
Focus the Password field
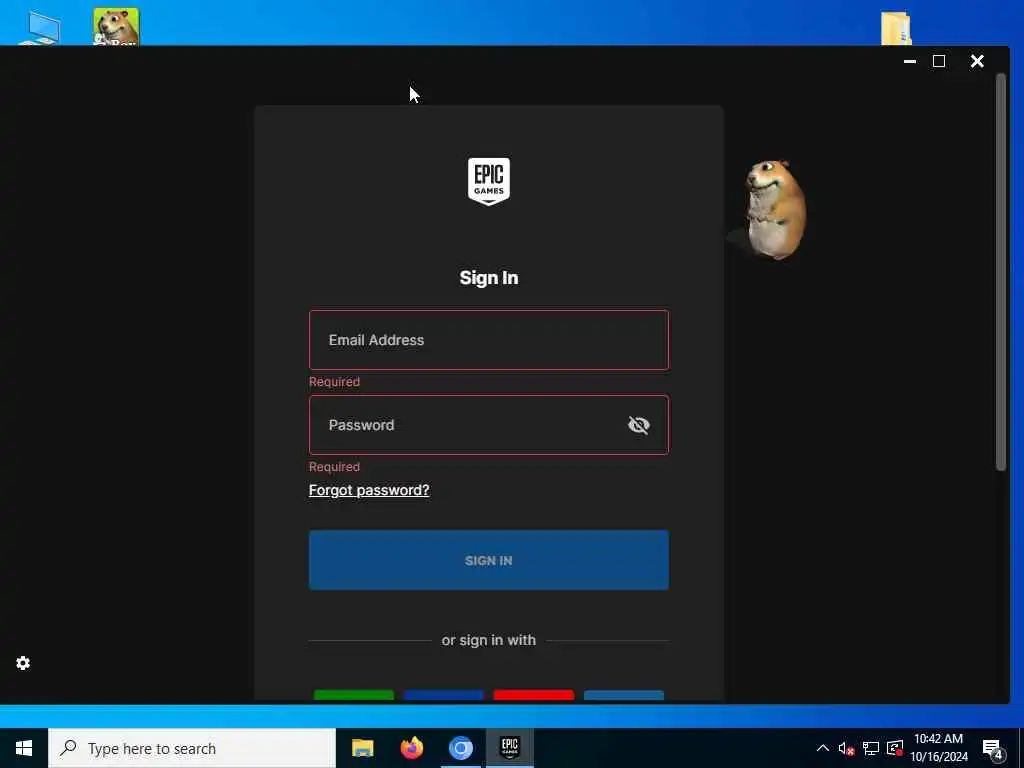488,425
